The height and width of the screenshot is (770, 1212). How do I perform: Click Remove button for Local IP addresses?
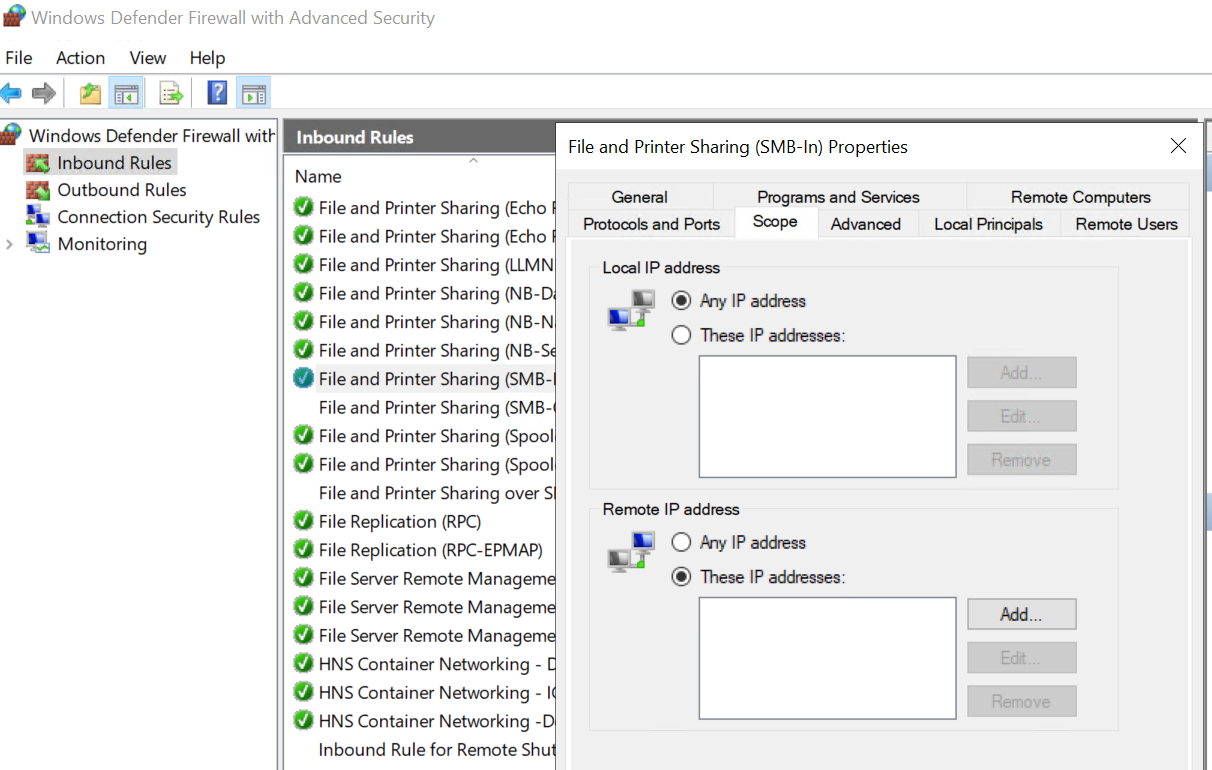[x=1022, y=459]
